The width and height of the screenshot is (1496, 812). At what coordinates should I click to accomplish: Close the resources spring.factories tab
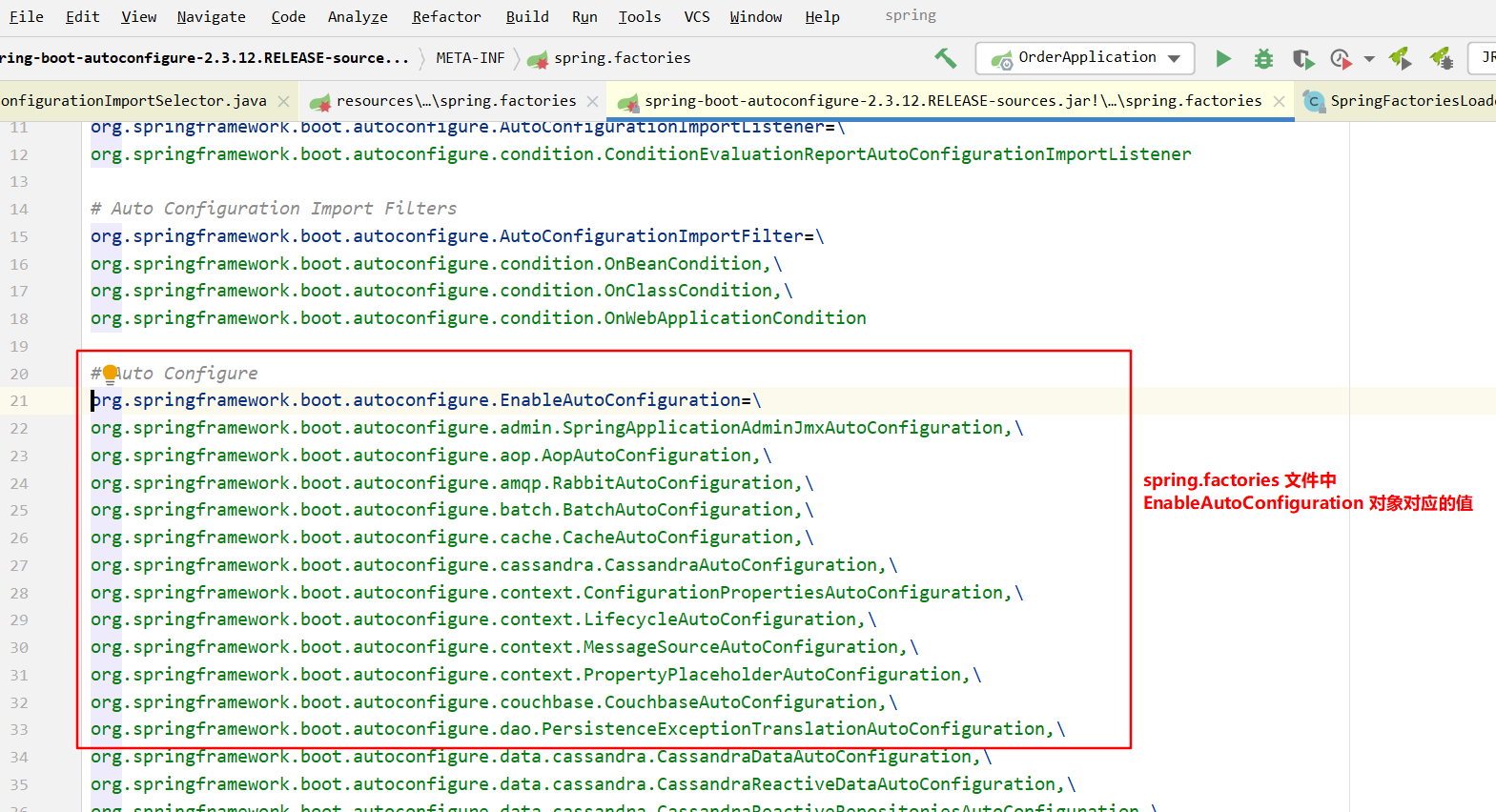[x=592, y=101]
